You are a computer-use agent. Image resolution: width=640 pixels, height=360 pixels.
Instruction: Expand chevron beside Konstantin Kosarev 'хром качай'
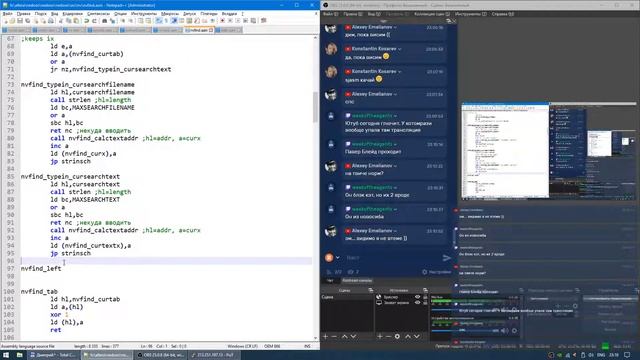point(400,71)
